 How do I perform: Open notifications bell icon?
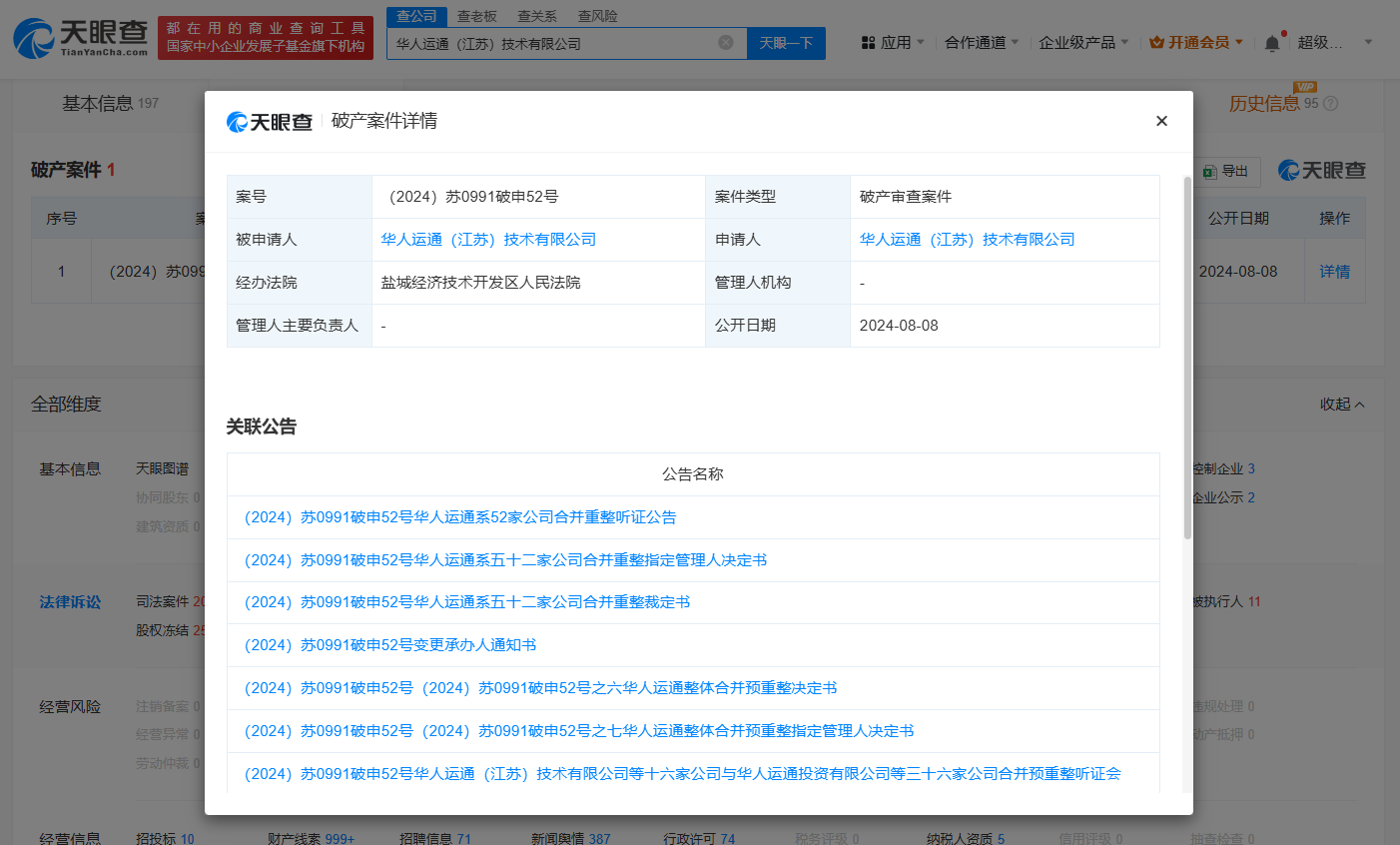pyautogui.click(x=1271, y=43)
